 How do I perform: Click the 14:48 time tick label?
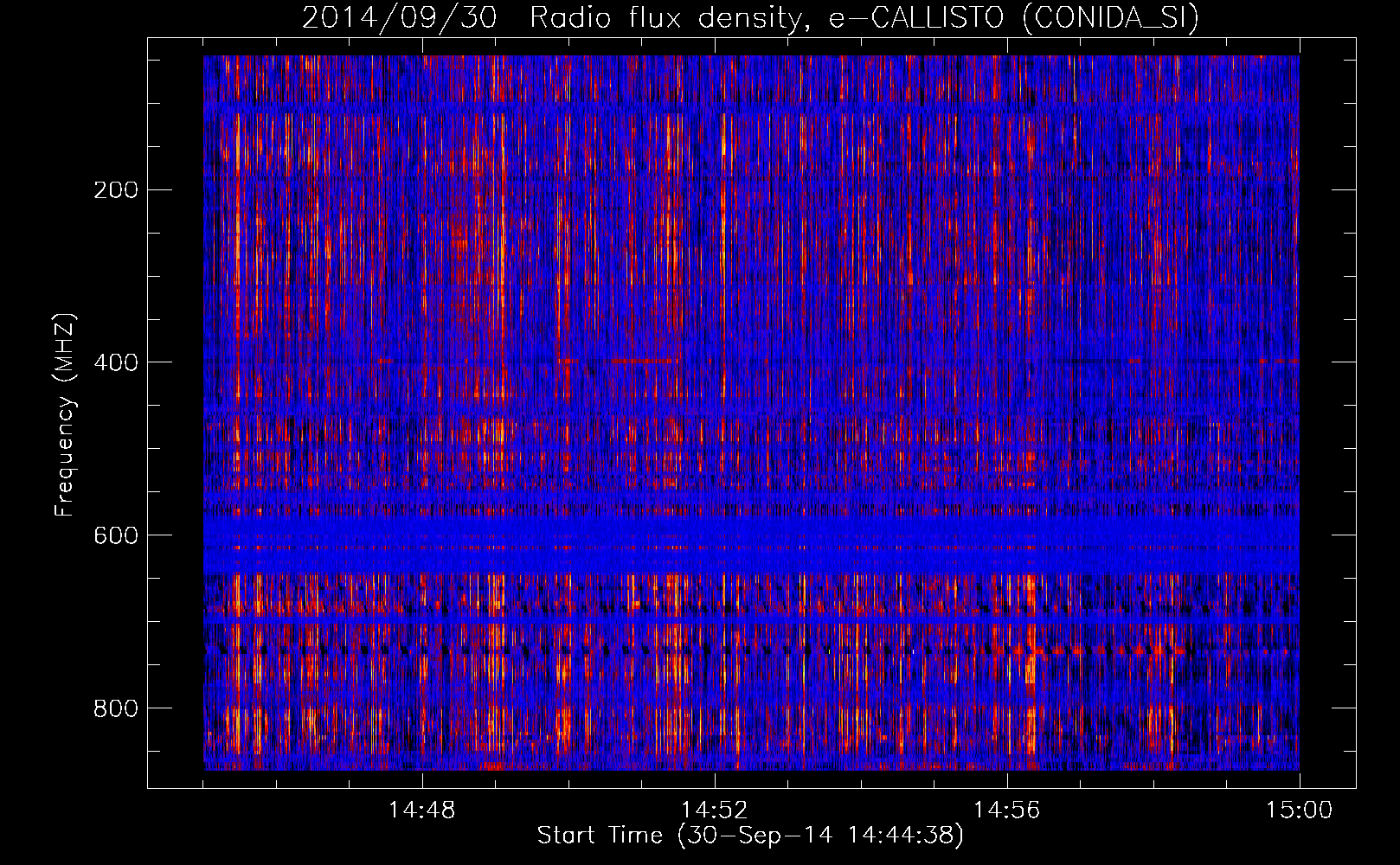(x=422, y=811)
